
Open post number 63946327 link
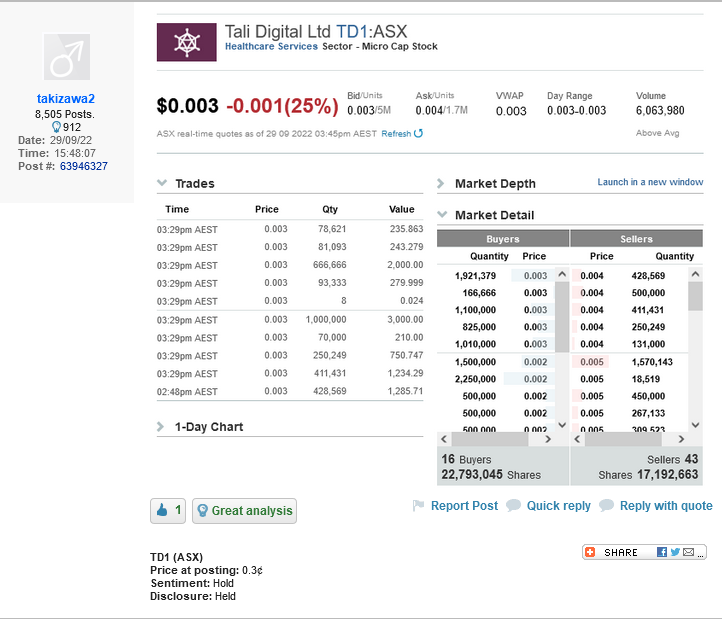pyautogui.click(x=84, y=166)
